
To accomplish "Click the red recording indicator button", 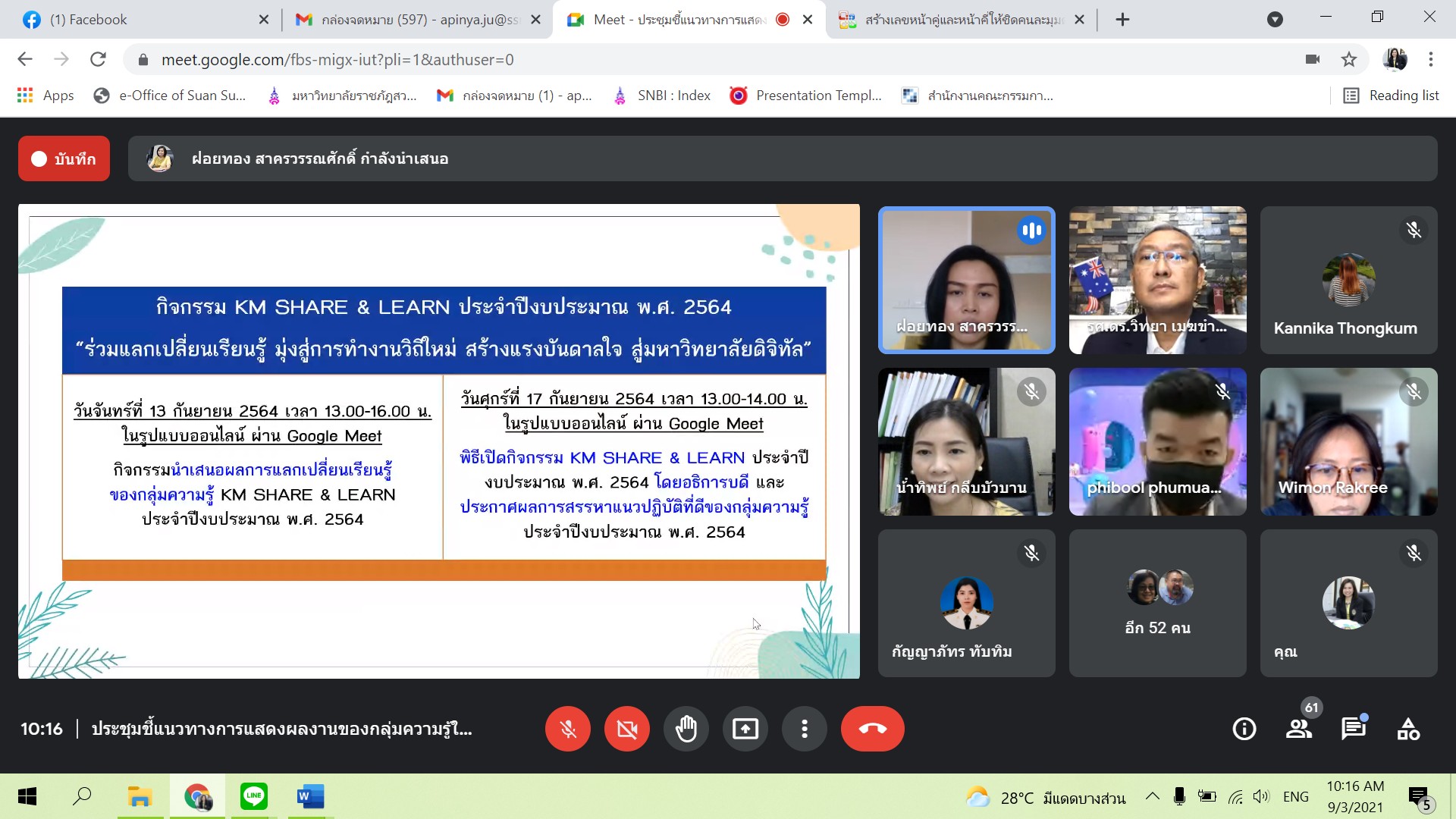I will click(x=64, y=158).
